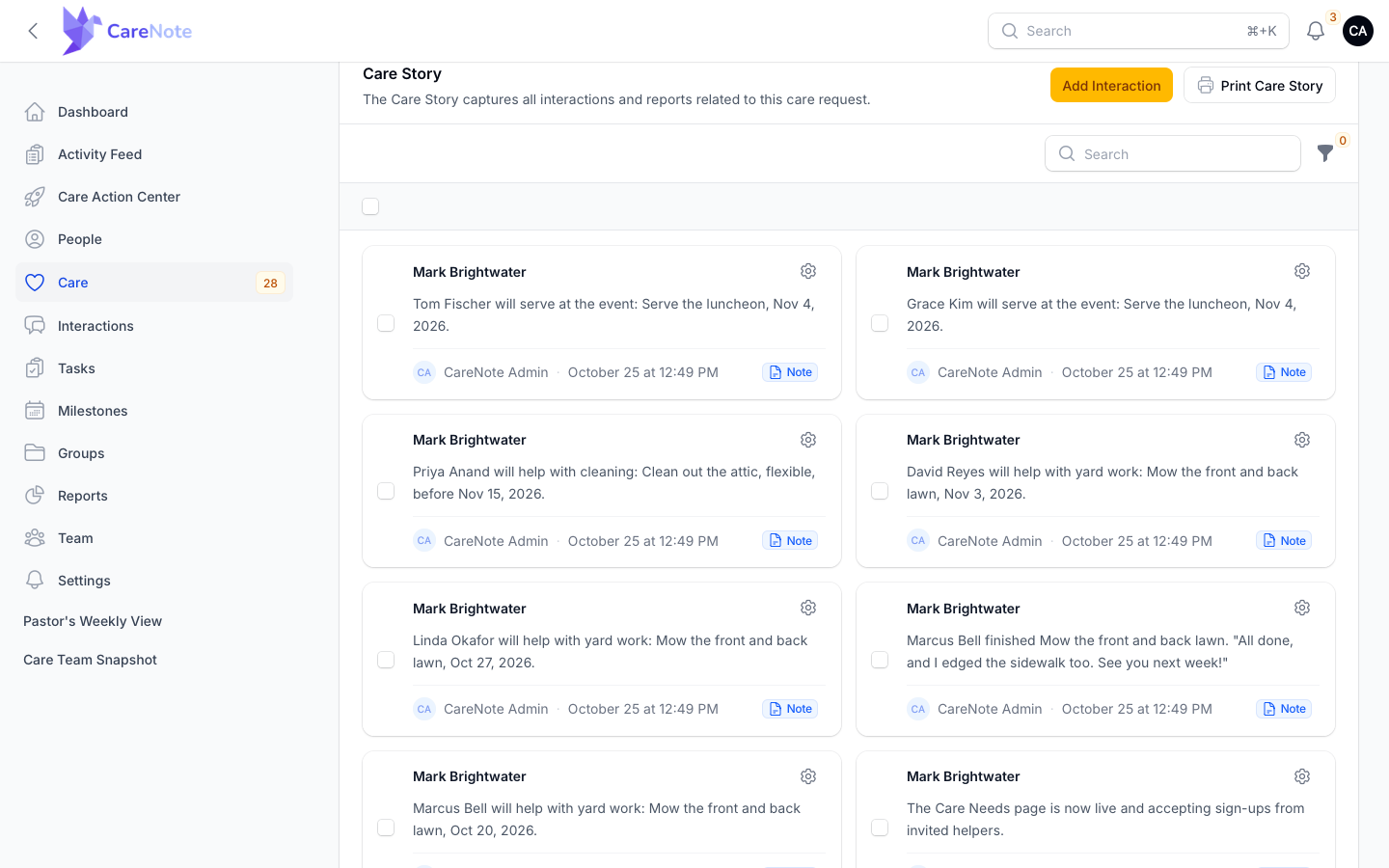Navigate to People page

coord(154,239)
